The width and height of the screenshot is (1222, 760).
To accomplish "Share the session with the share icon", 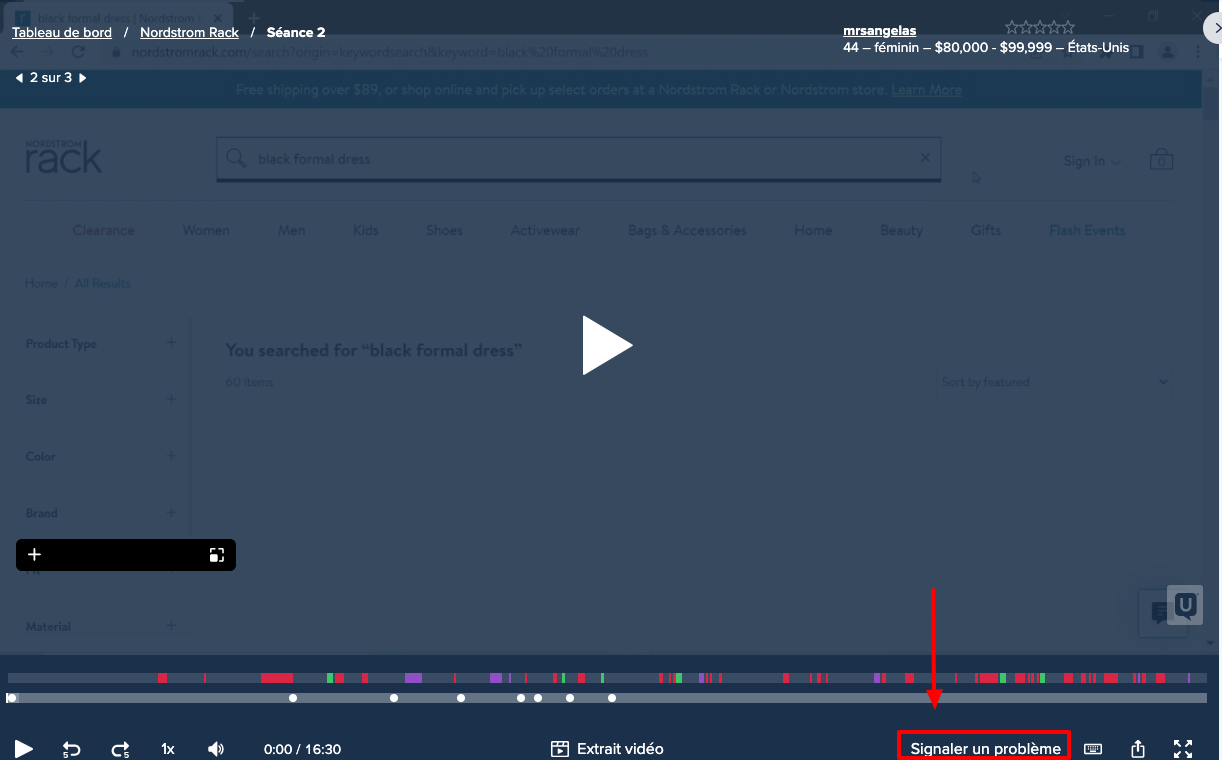I will click(x=1138, y=749).
